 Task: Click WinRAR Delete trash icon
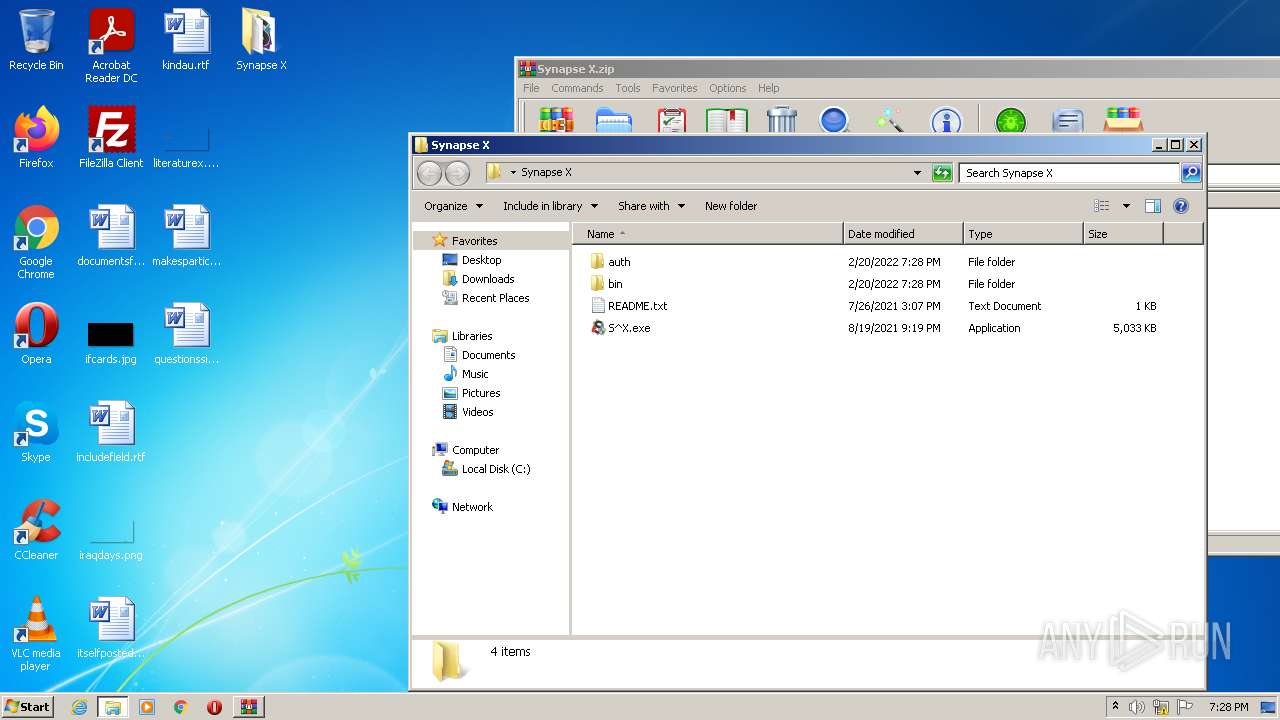point(782,121)
